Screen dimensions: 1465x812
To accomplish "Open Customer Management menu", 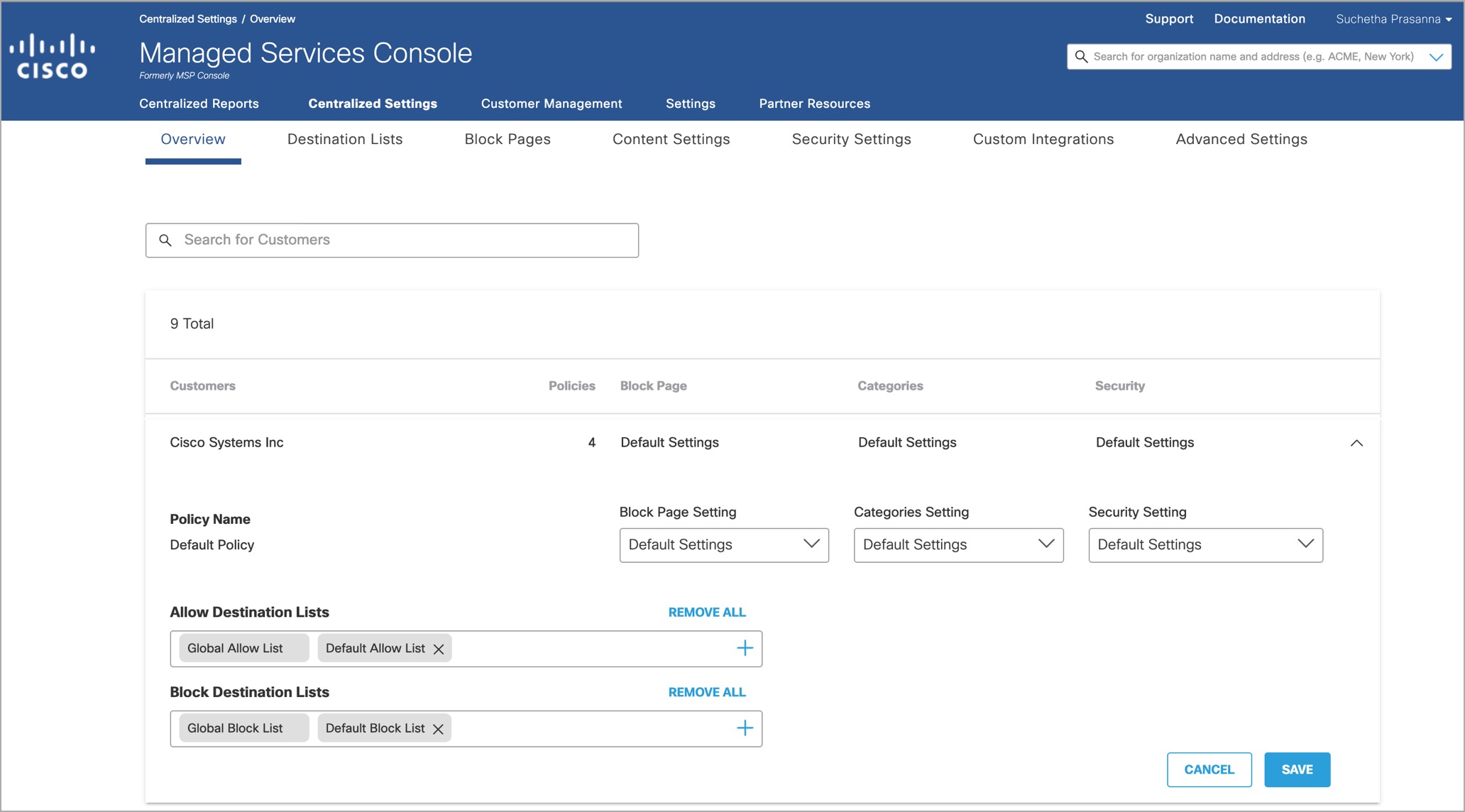I will coord(552,104).
